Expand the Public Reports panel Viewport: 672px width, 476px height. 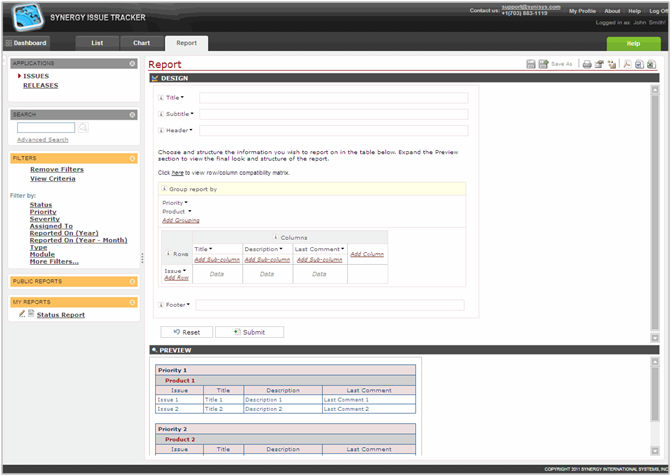tap(132, 281)
